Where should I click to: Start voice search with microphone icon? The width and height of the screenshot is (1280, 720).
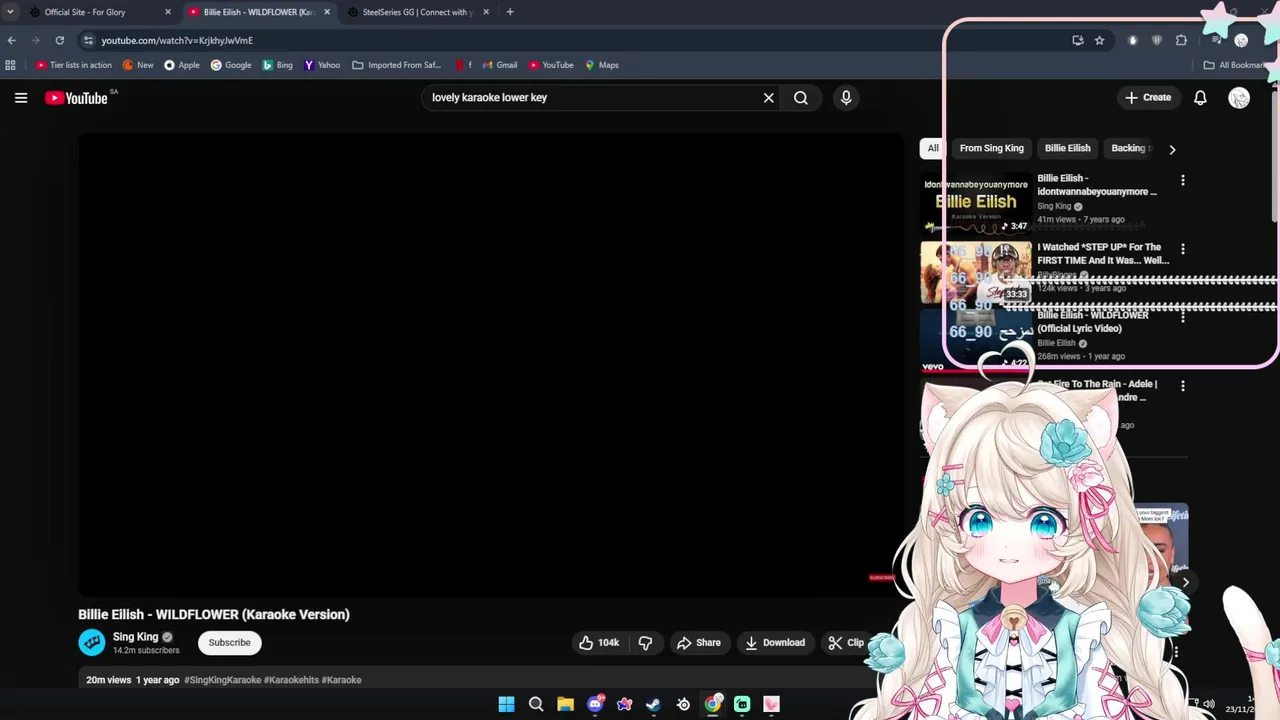tap(846, 98)
